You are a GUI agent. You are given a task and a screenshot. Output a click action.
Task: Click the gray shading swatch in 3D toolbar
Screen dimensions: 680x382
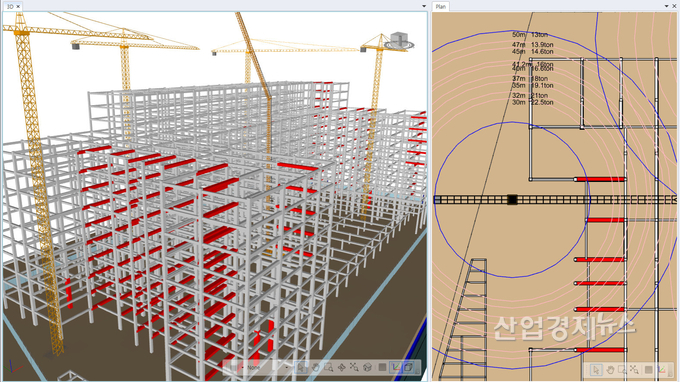point(382,367)
